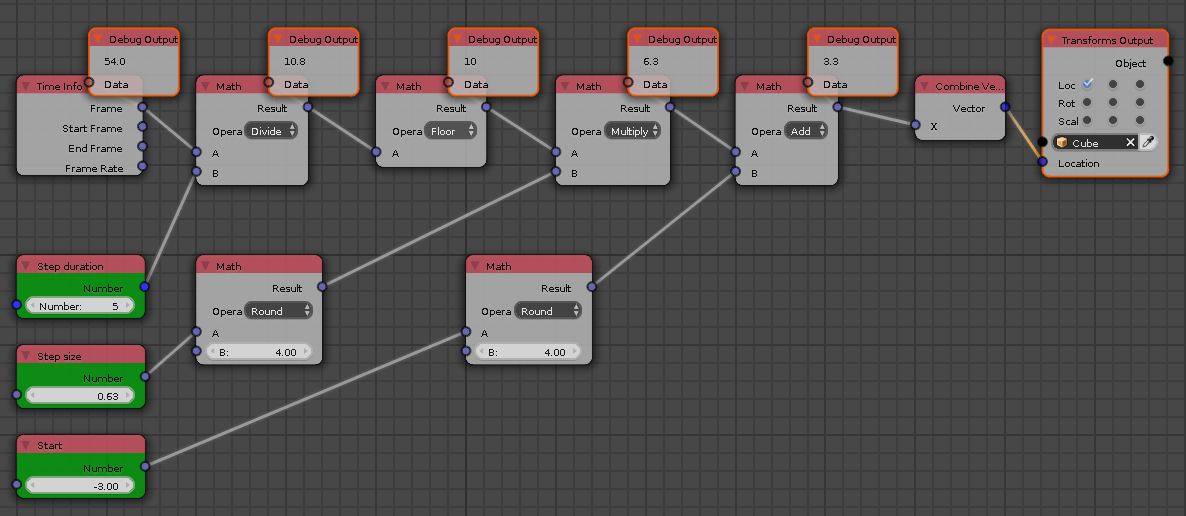Collapse the Transforms Output node
The width and height of the screenshot is (1186, 516).
(x=1051, y=40)
